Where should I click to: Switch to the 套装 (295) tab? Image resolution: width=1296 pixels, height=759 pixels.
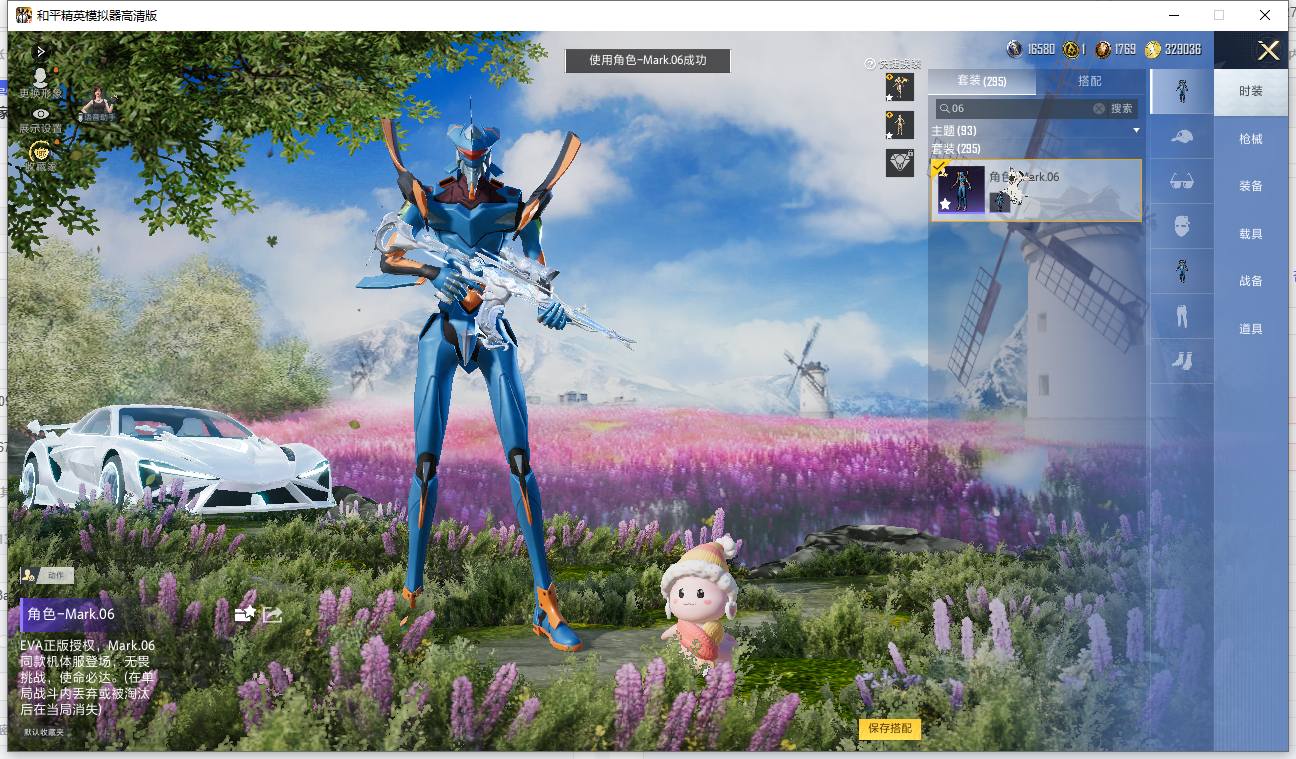(x=982, y=81)
